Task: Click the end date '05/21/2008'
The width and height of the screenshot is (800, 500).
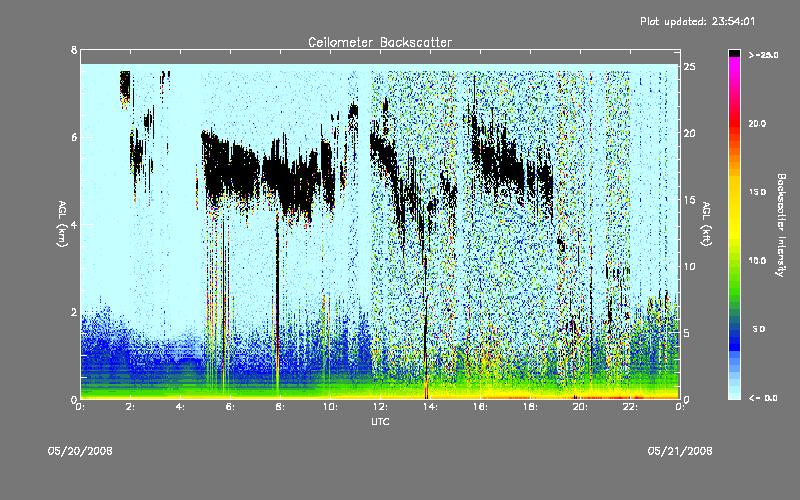Action: coord(680,451)
